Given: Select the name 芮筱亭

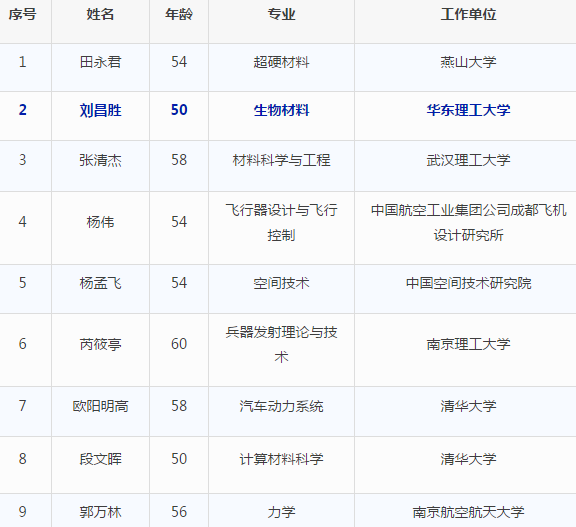Looking at the screenshot, I should click(100, 344).
